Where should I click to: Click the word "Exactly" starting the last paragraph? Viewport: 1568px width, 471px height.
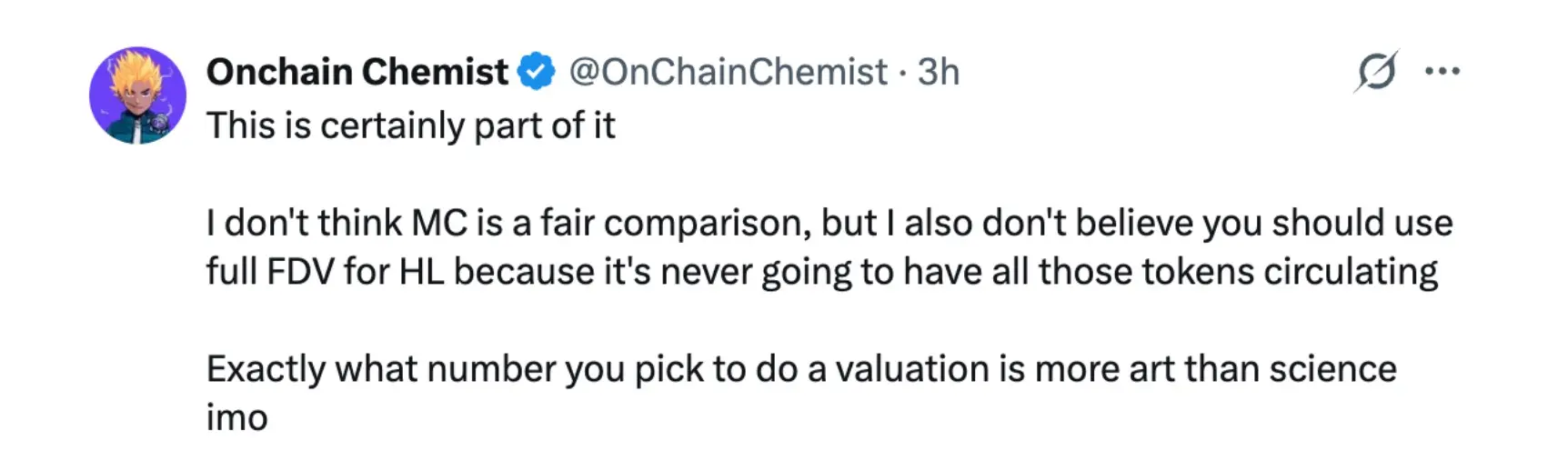click(x=266, y=369)
